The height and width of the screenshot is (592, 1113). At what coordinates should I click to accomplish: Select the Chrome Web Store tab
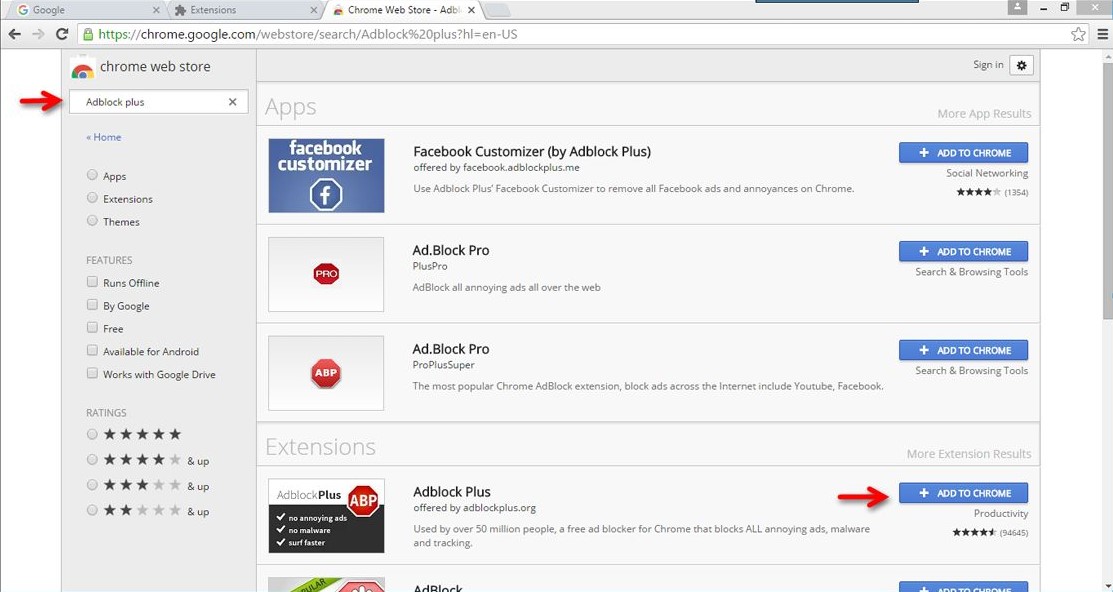pos(405,10)
